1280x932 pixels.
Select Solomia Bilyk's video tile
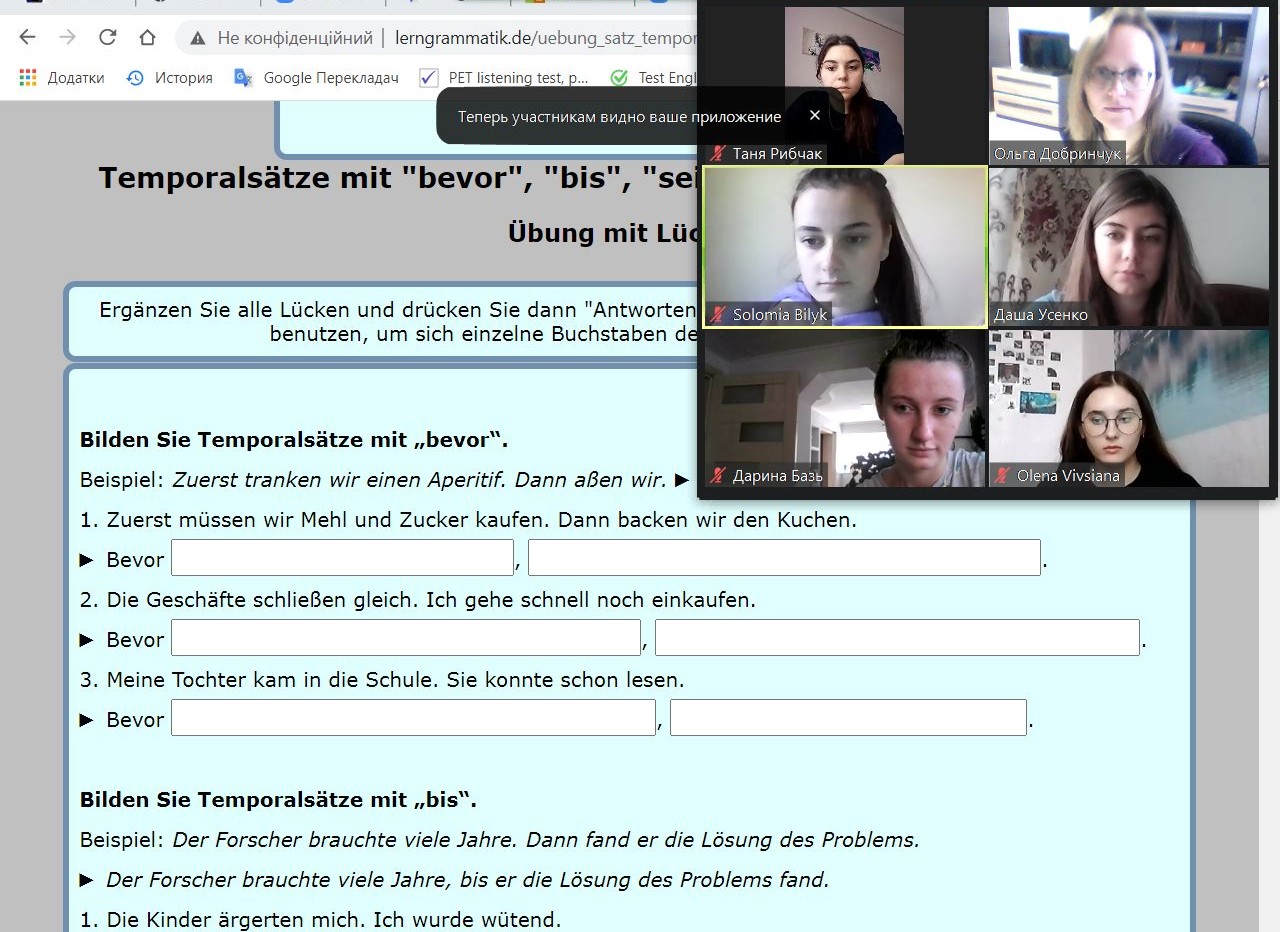pyautogui.click(x=845, y=247)
